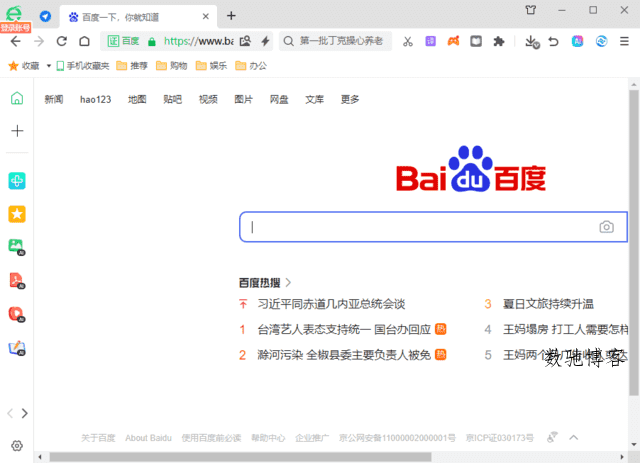Open the 娱乐 bookmark folder
The width and height of the screenshot is (640, 463).
tap(211, 66)
